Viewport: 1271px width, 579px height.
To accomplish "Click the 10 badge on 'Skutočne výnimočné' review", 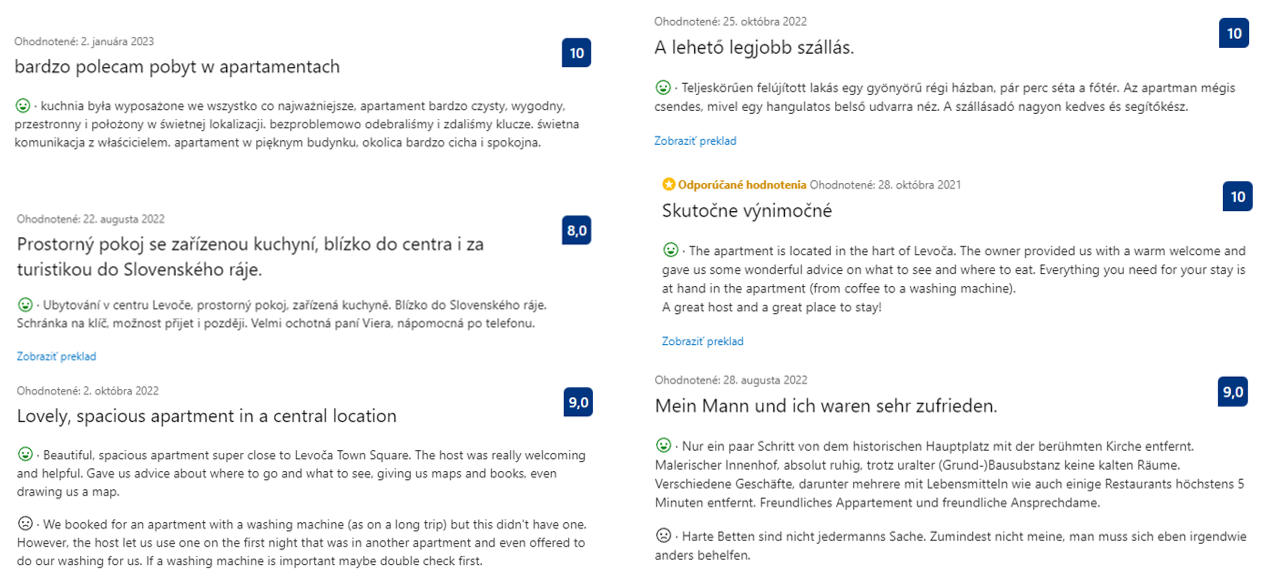I will 1238,197.
